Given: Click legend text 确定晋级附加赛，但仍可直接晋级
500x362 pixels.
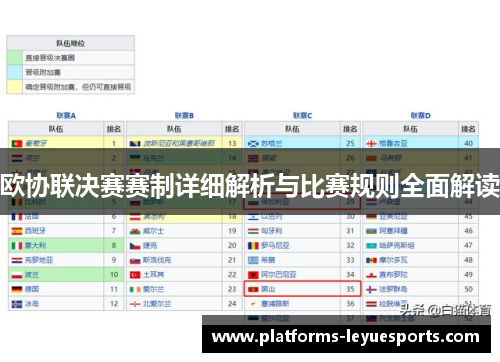Looking at the screenshot, I should [79, 87].
